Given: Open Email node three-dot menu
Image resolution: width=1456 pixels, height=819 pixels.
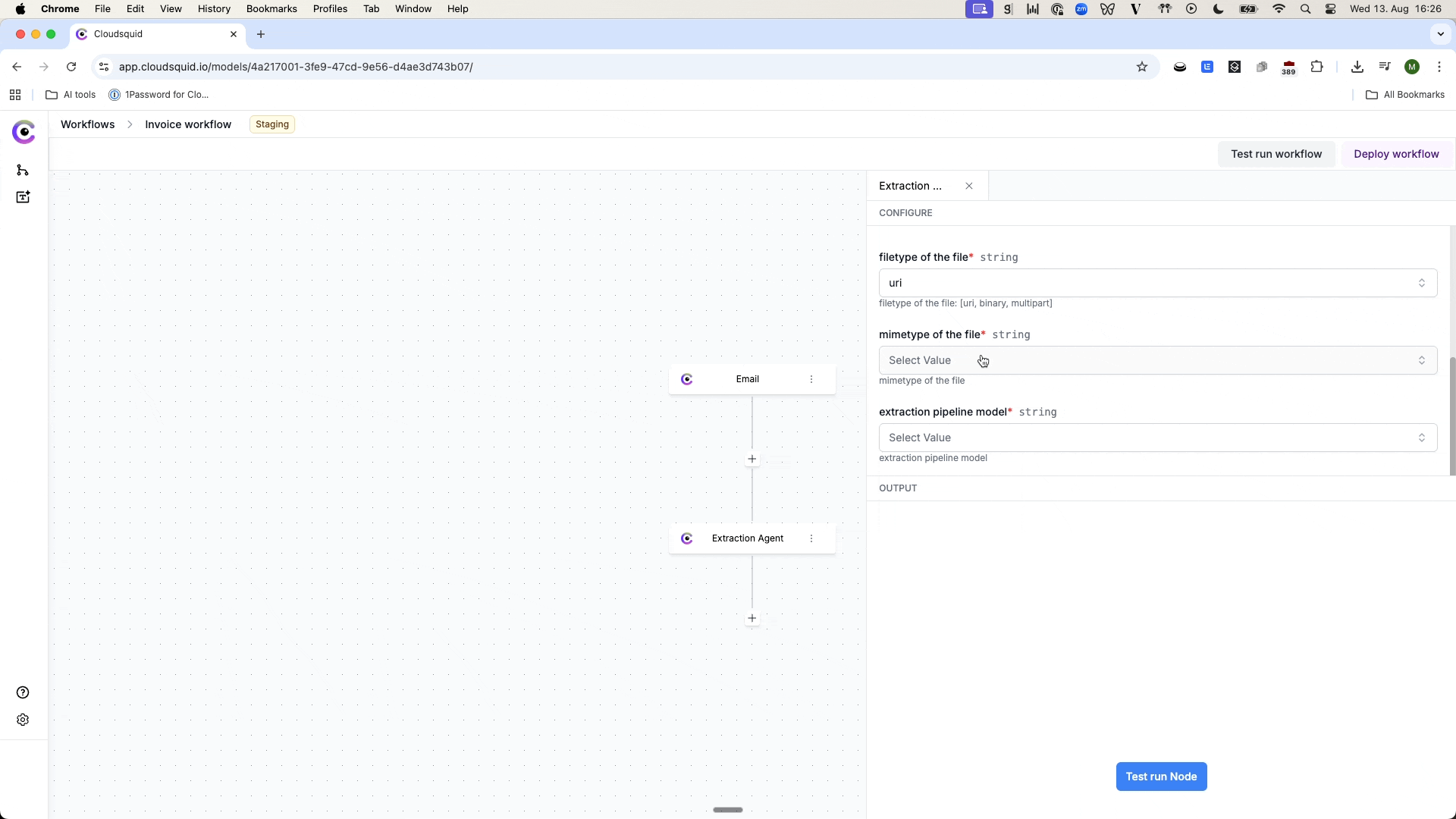Looking at the screenshot, I should pos(811,379).
